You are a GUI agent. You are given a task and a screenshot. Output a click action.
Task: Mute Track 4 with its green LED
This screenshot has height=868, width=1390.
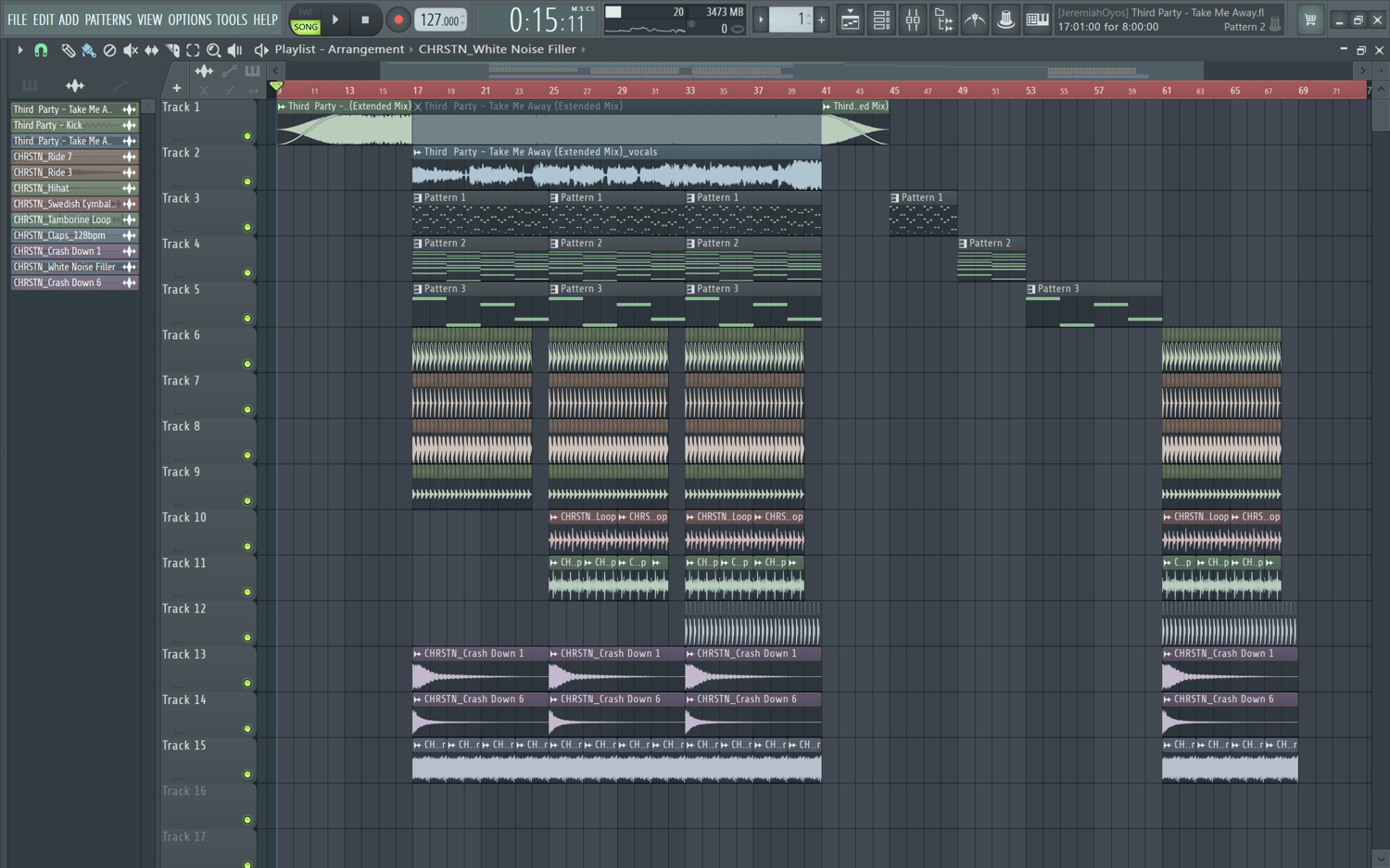(x=247, y=273)
